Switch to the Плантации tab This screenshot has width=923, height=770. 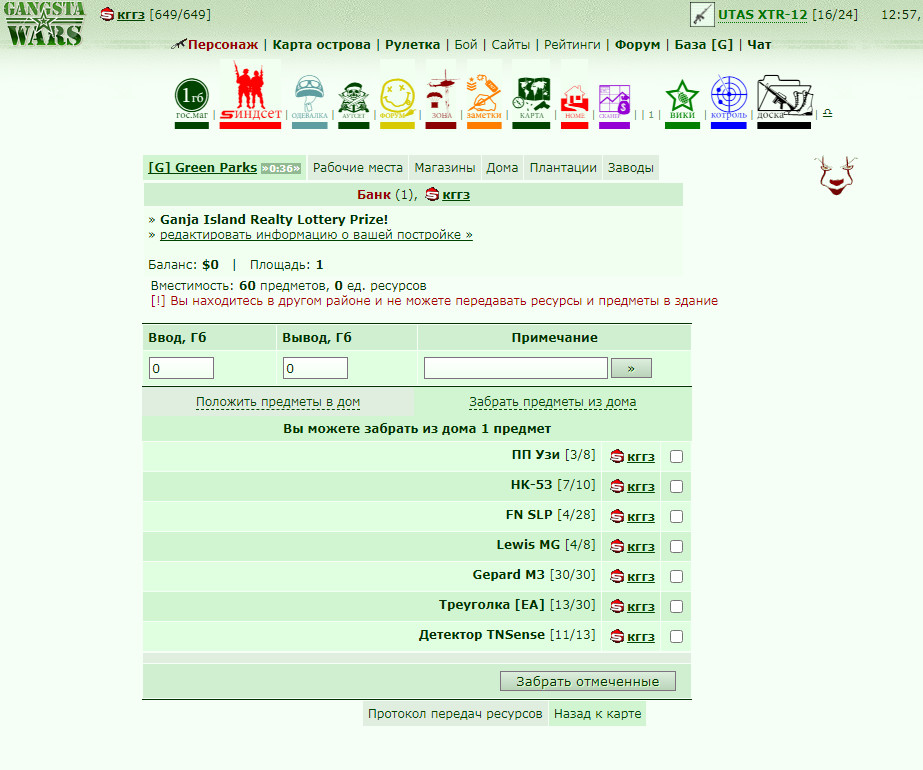pyautogui.click(x=563, y=168)
